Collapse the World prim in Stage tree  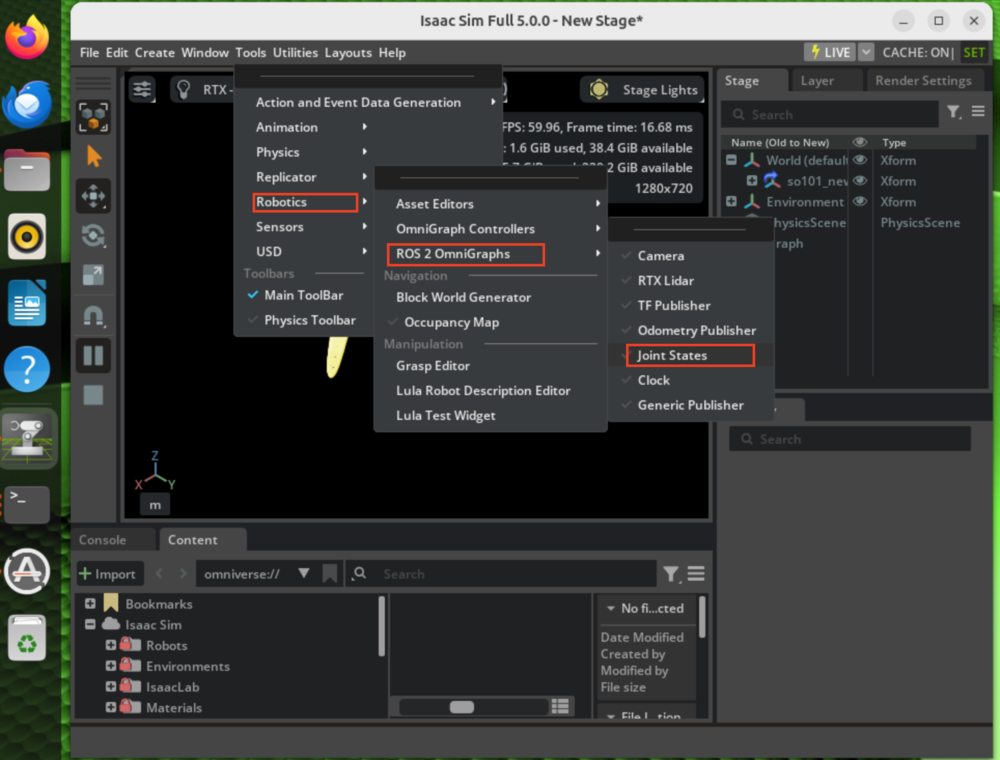coord(731,160)
